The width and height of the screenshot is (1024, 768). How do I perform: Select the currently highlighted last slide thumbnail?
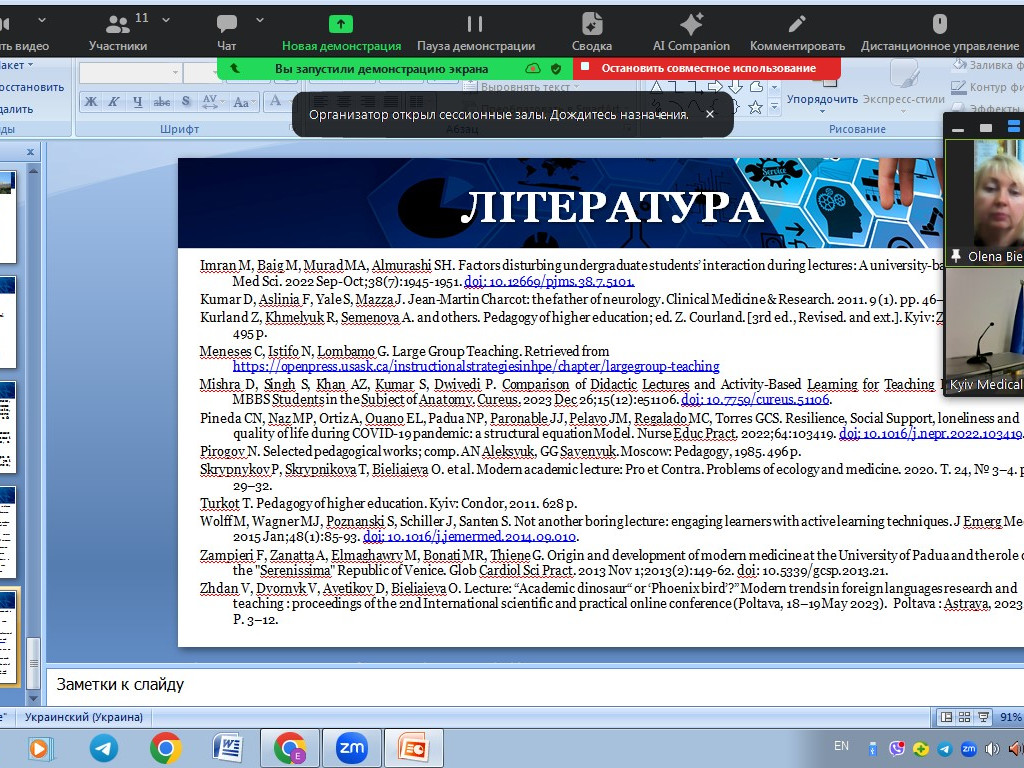click(9, 637)
